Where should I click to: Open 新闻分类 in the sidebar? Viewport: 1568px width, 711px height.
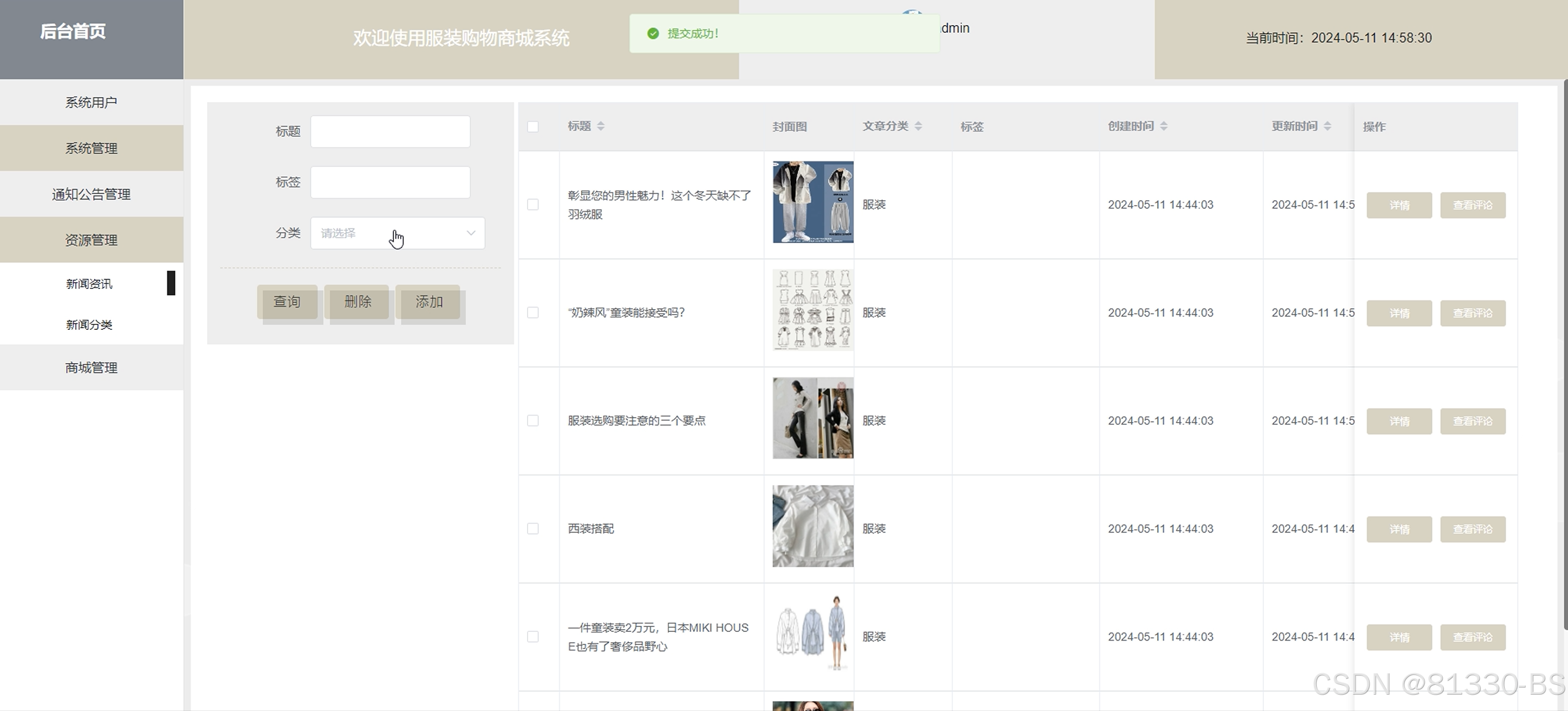pos(89,324)
